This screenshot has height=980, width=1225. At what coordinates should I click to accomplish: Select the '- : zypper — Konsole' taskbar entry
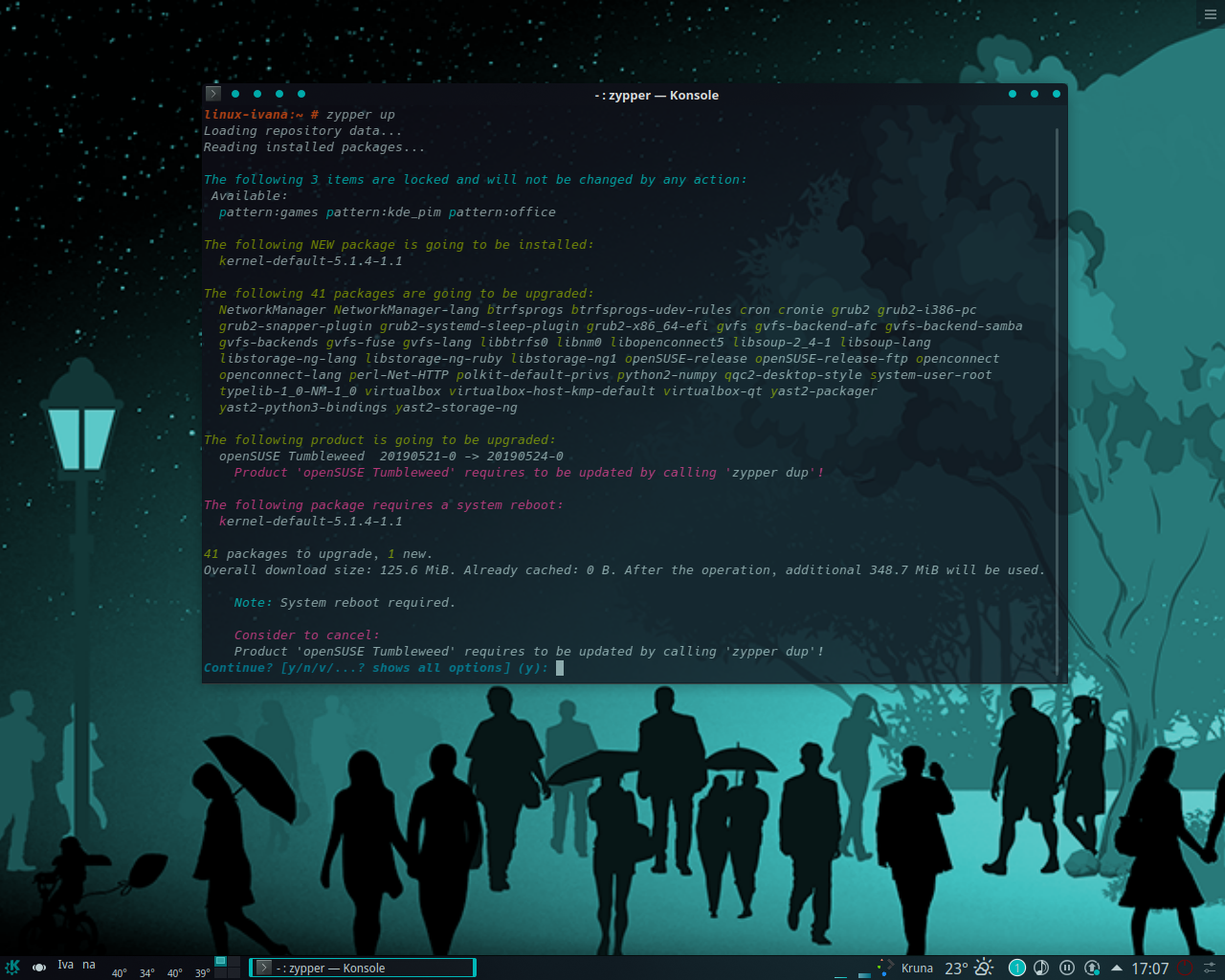pyautogui.click(x=363, y=968)
